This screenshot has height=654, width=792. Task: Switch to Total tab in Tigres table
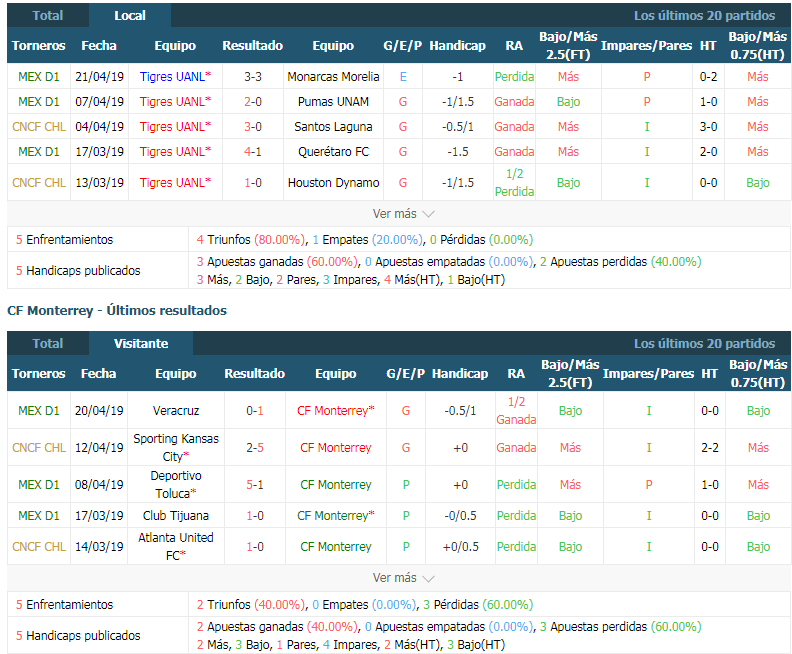click(47, 16)
